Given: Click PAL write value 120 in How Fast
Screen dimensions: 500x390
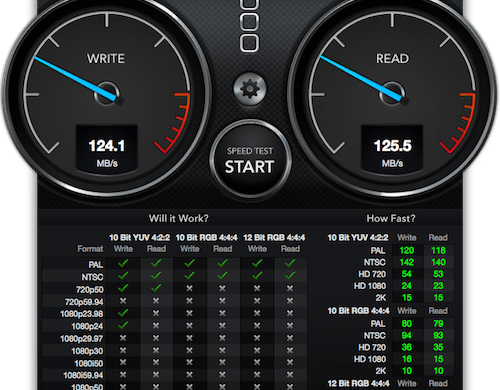Looking at the screenshot, I should (x=407, y=250).
